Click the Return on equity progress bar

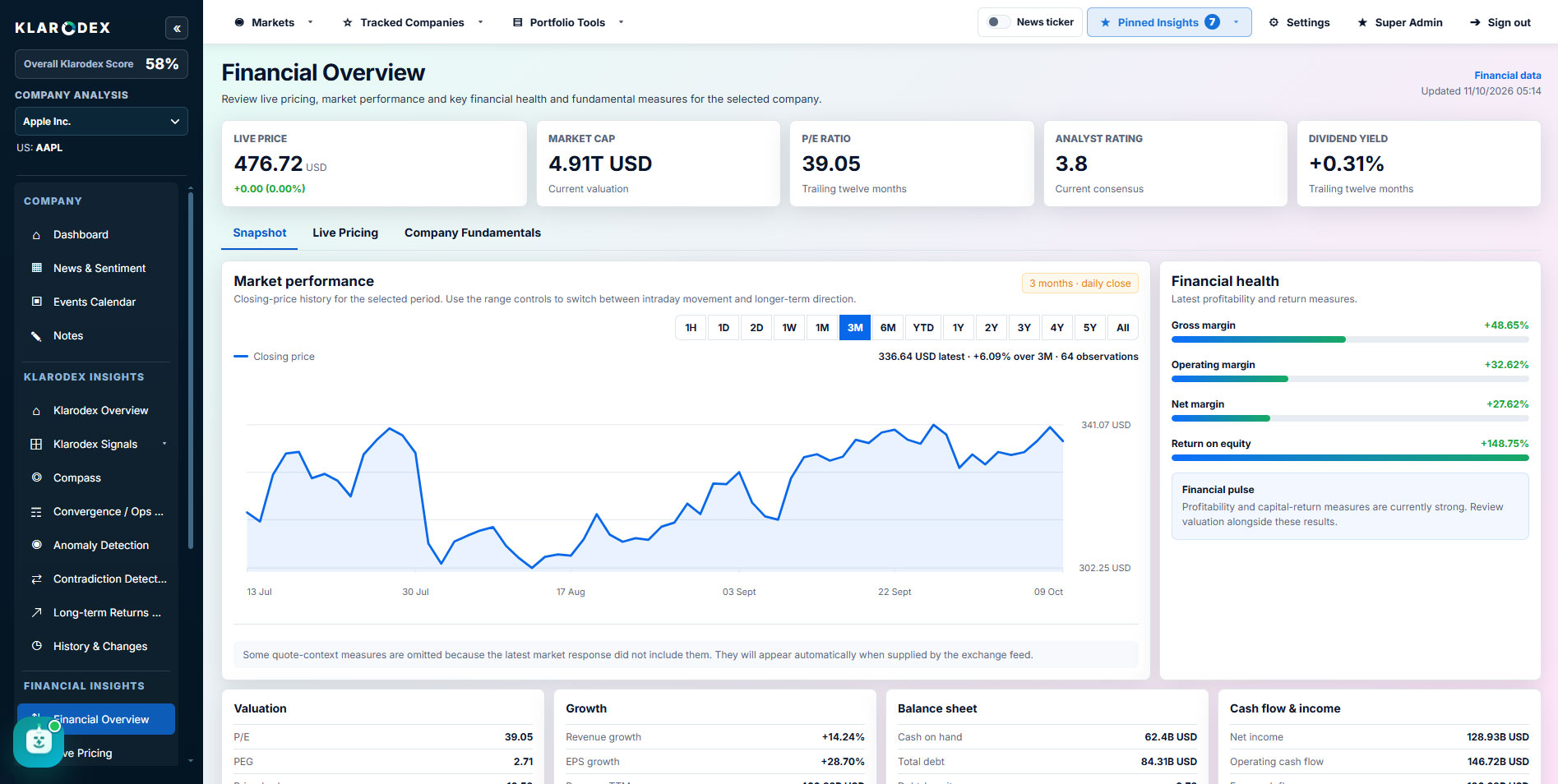click(1350, 458)
